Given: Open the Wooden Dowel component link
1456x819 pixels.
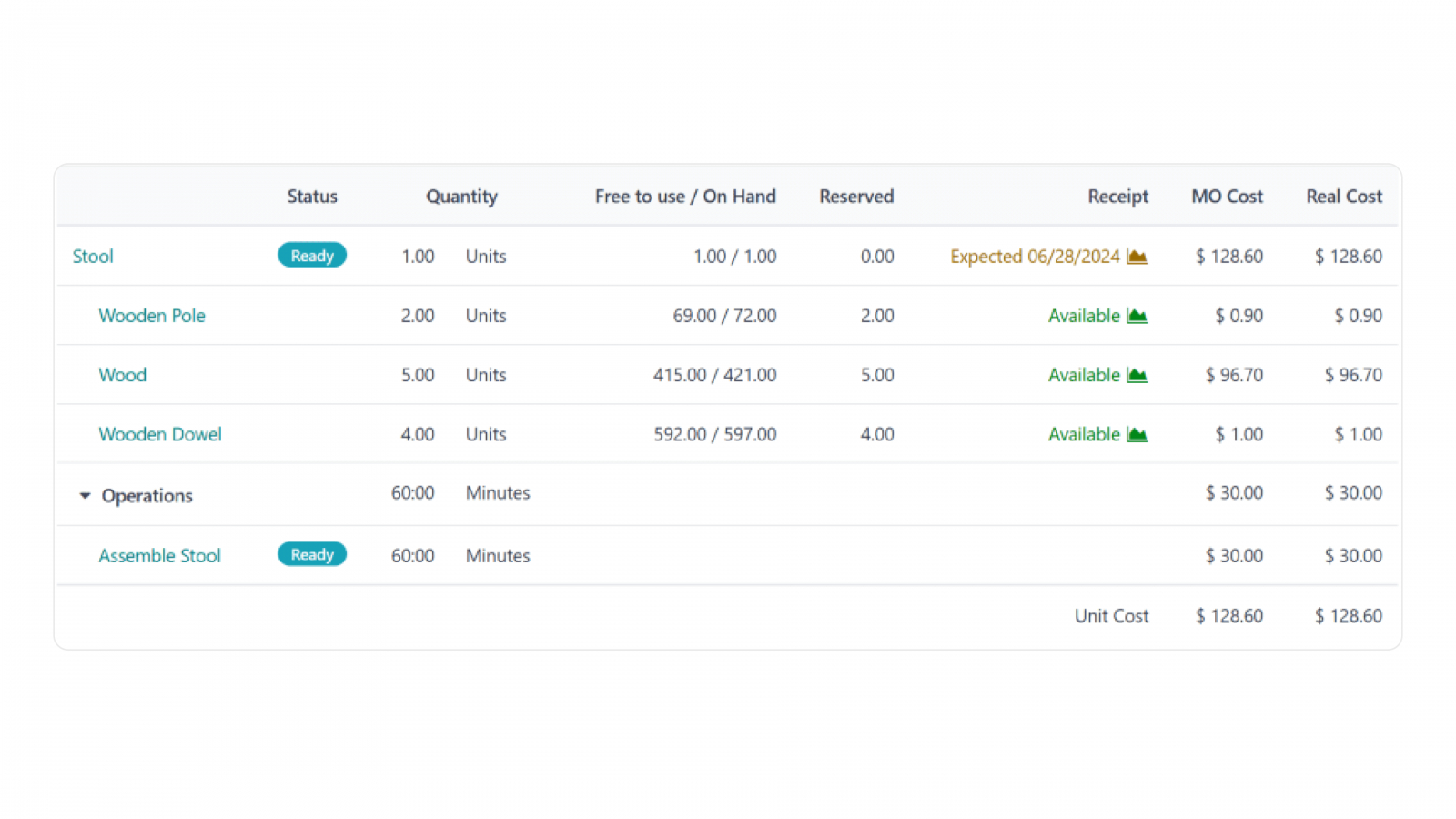Looking at the screenshot, I should tap(160, 434).
